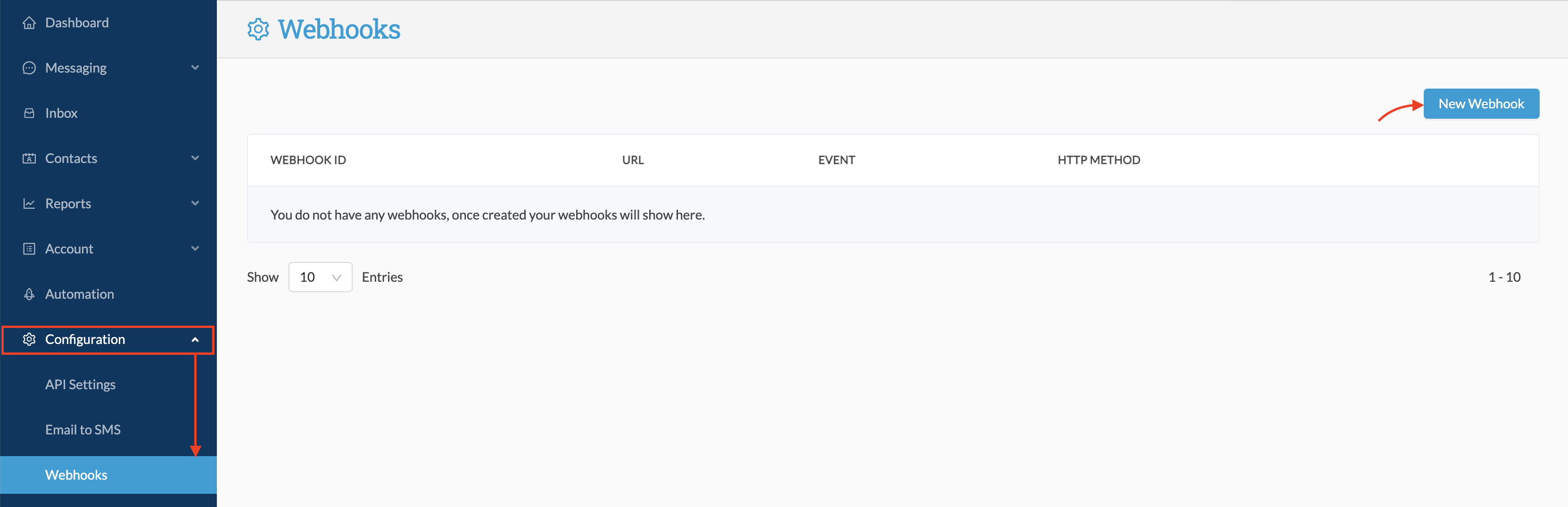This screenshot has width=1568, height=507.
Task: Click the '1 - 10' pagination text
Action: point(1504,277)
